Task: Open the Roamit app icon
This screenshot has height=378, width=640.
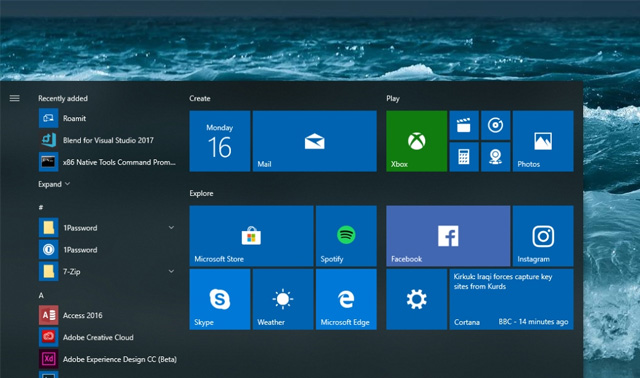Action: click(49, 118)
